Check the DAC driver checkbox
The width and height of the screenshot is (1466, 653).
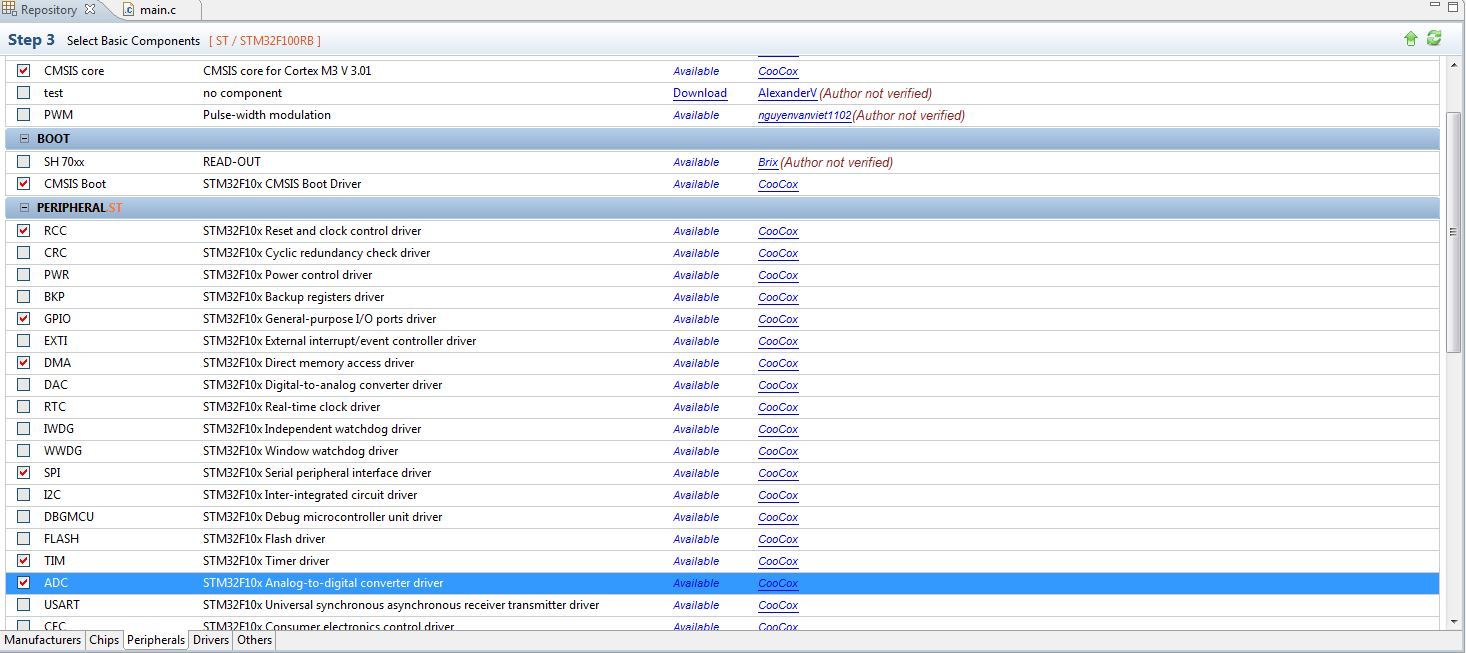24,385
